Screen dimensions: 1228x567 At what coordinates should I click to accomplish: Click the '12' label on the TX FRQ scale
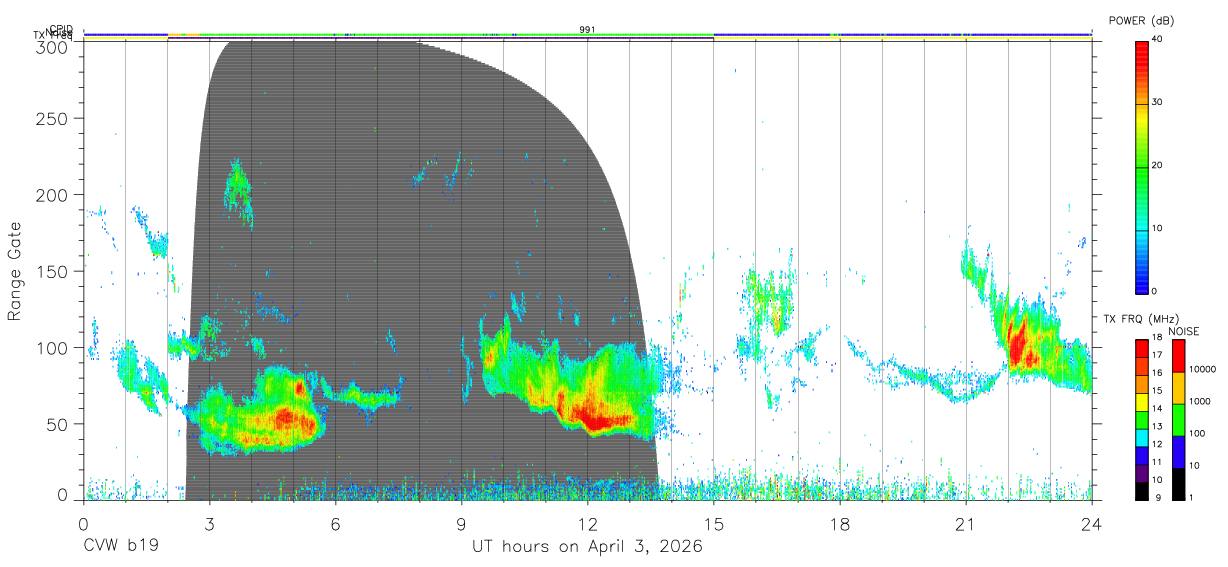(1157, 445)
